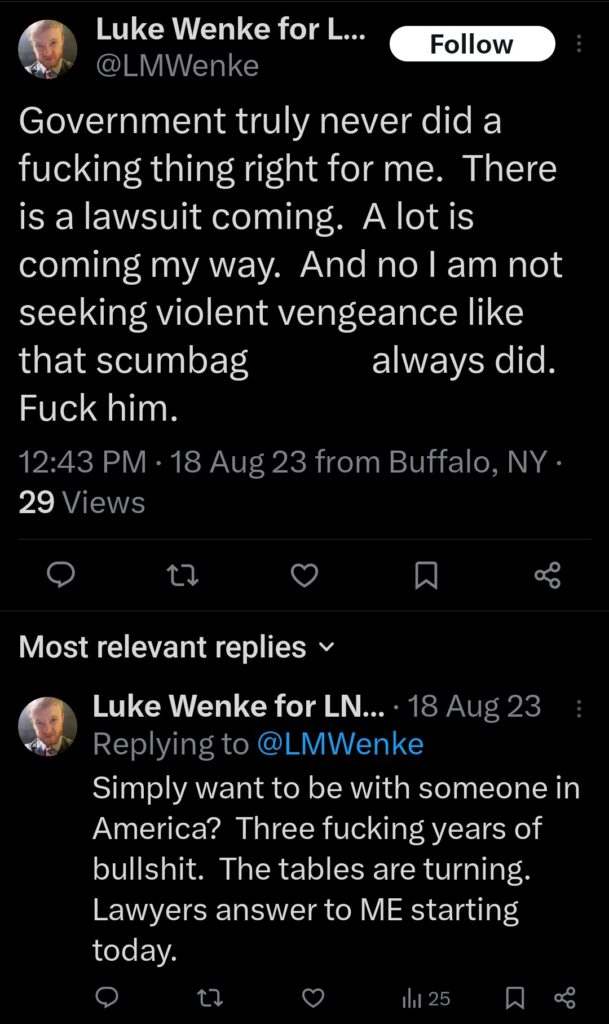
Task: Bookmark the main tweet
Action: [x=428, y=575]
